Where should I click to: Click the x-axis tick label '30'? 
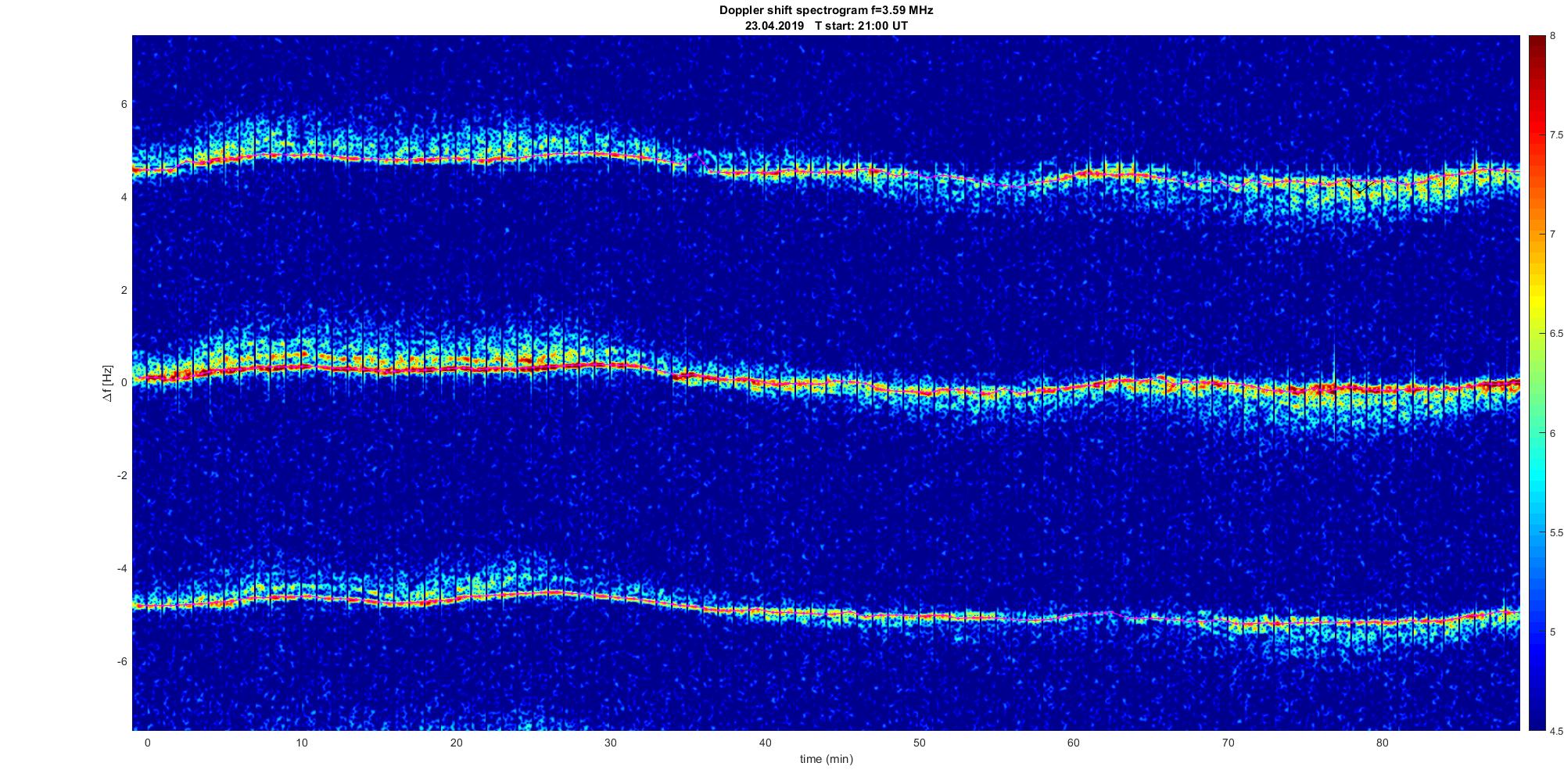[611, 743]
